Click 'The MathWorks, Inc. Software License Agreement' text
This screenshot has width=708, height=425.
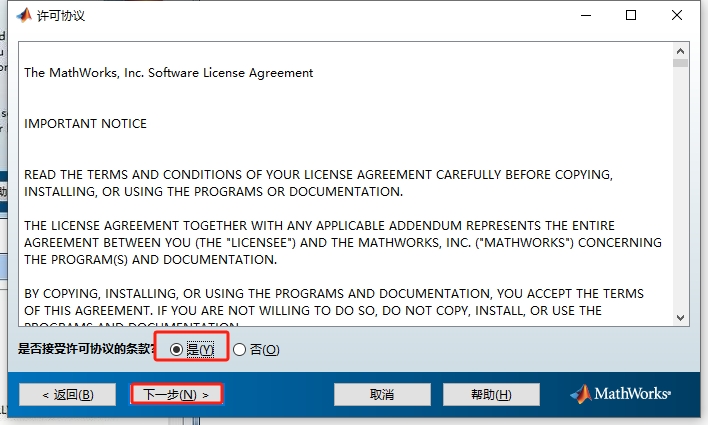coord(168,73)
